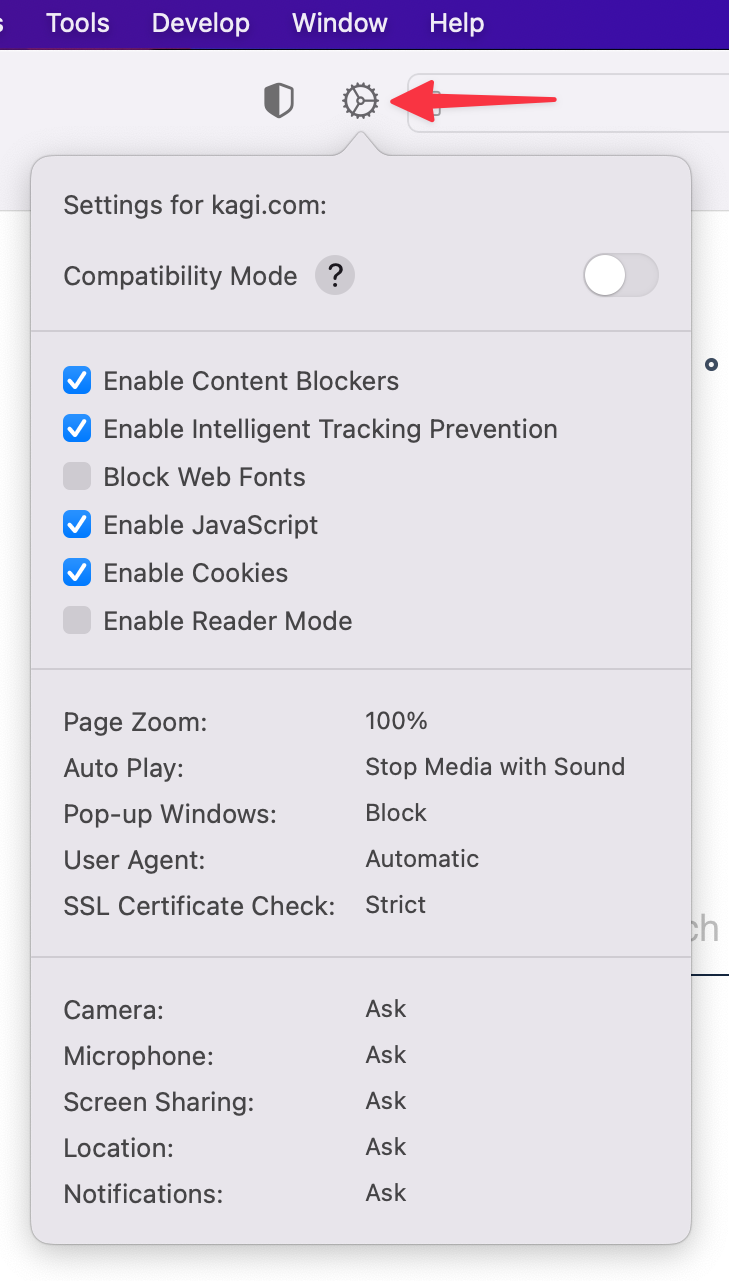Change the Page Zoom value from 100%
Screen dimensions: 729x1281
coord(396,721)
